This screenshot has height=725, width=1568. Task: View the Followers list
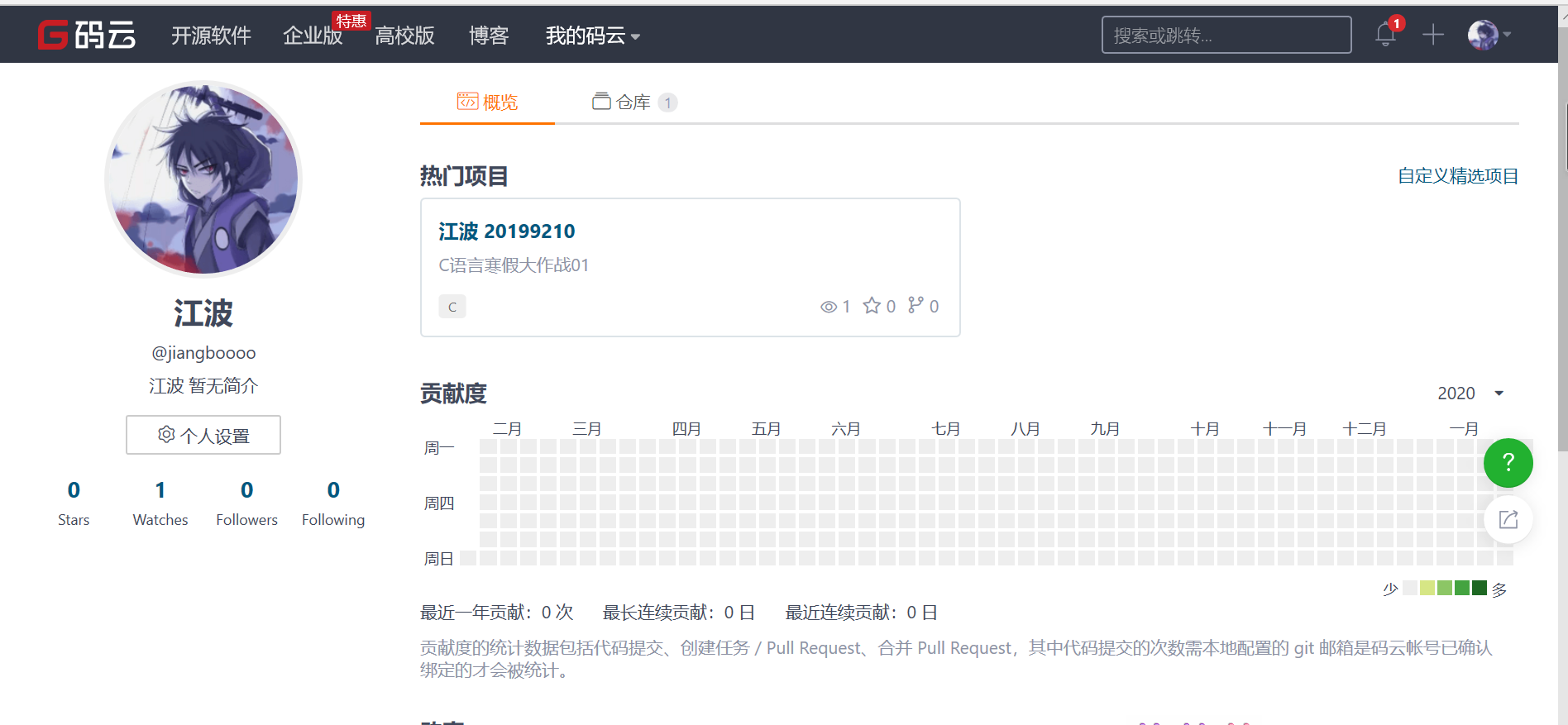[x=247, y=503]
